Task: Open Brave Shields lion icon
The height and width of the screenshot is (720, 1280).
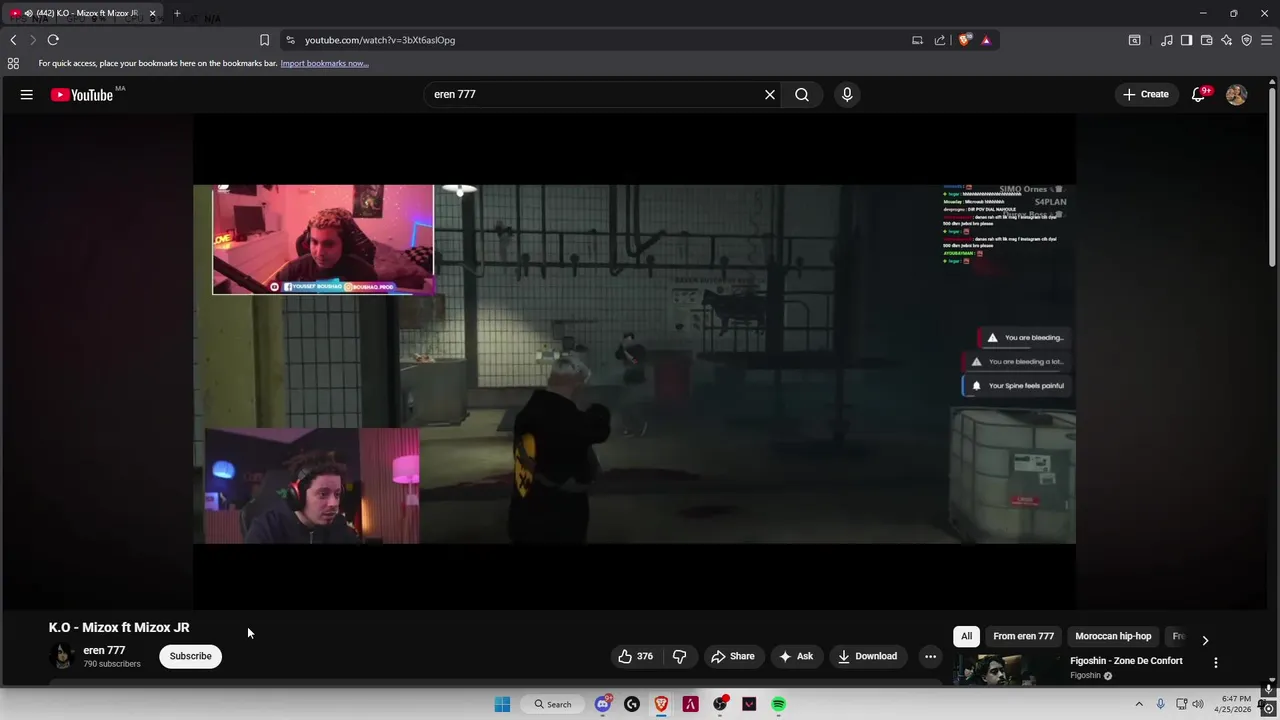Action: click(x=964, y=40)
